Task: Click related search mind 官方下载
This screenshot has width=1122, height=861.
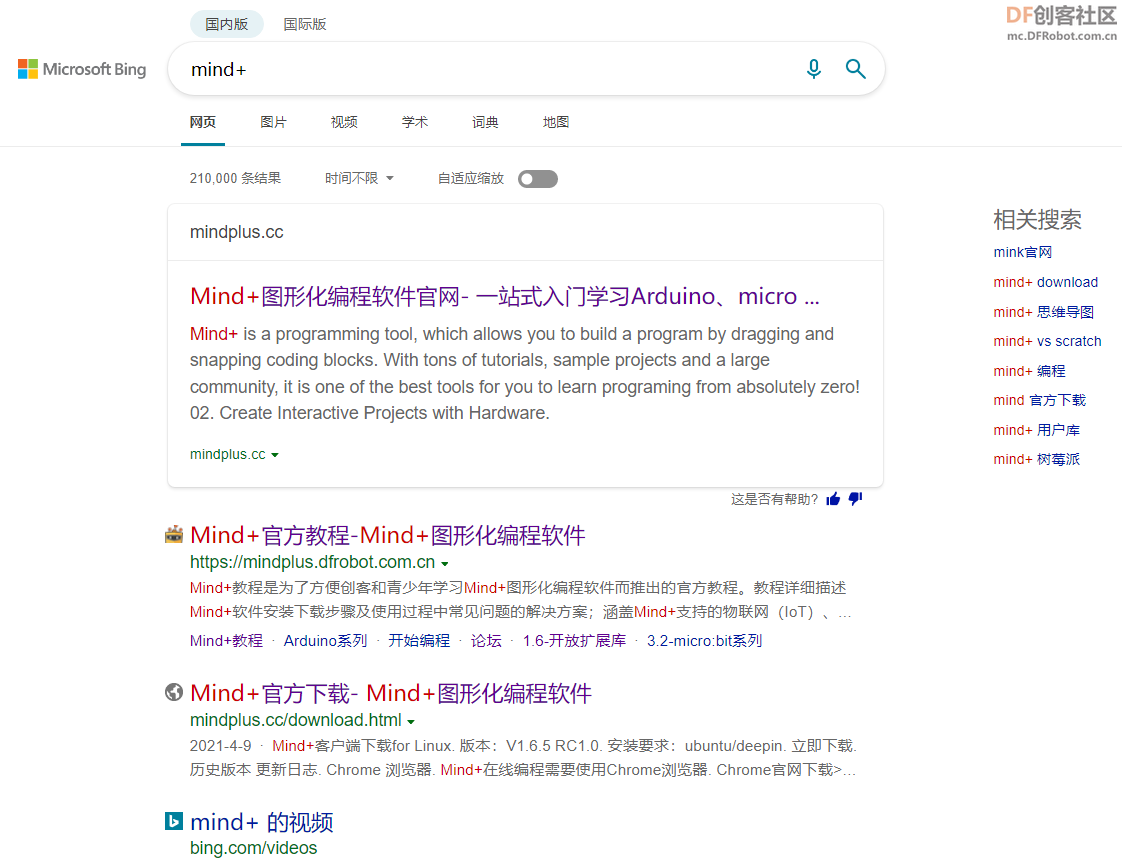Action: tap(1040, 400)
